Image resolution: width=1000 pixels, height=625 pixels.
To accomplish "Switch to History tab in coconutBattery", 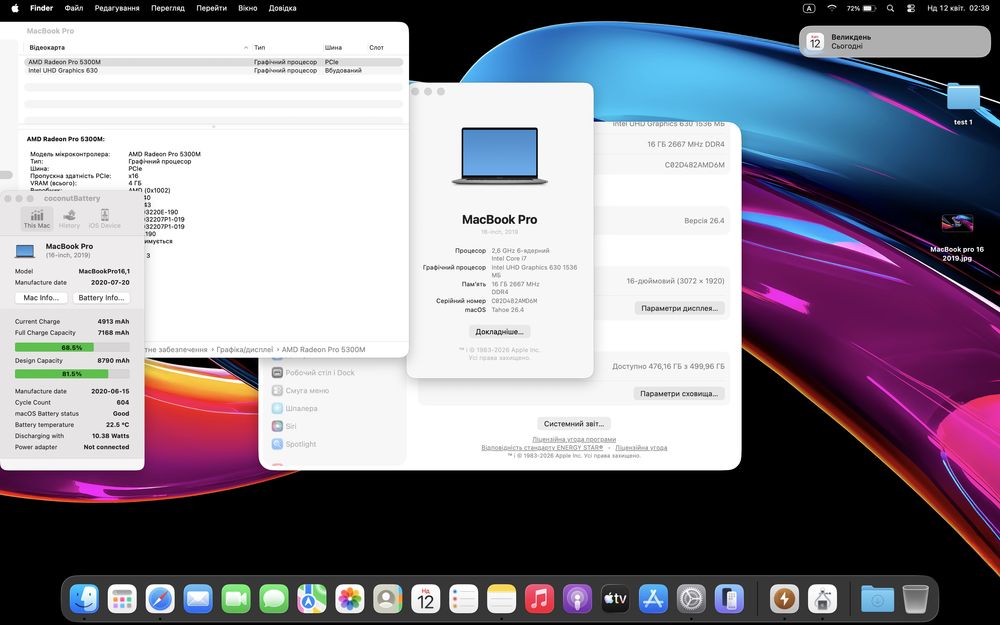I will 70,218.
